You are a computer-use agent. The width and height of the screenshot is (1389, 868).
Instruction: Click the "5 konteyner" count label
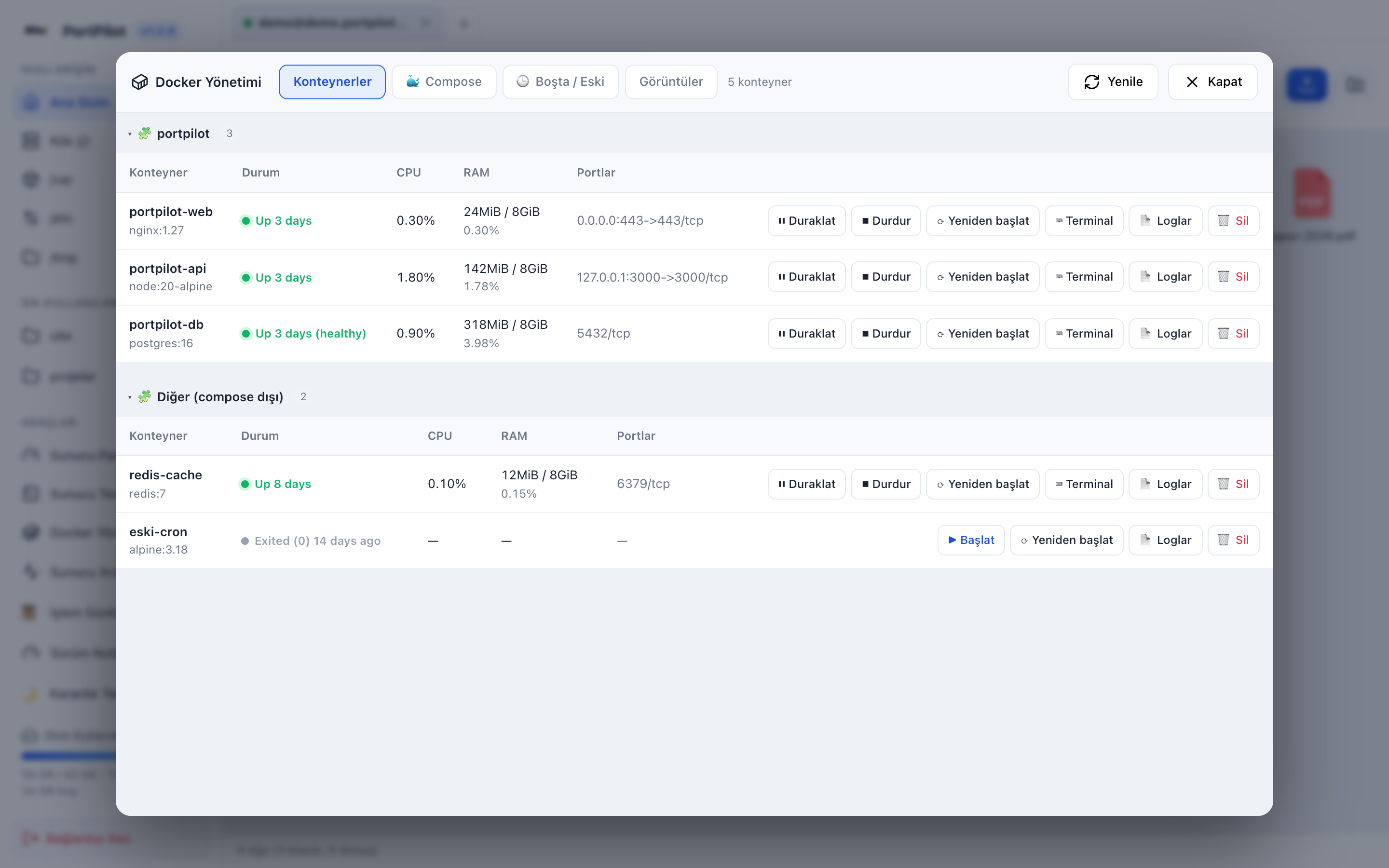click(759, 82)
